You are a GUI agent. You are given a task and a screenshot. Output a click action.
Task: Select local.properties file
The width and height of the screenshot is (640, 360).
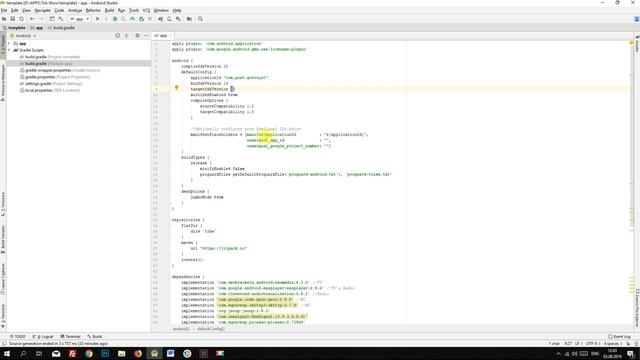pos(49,90)
